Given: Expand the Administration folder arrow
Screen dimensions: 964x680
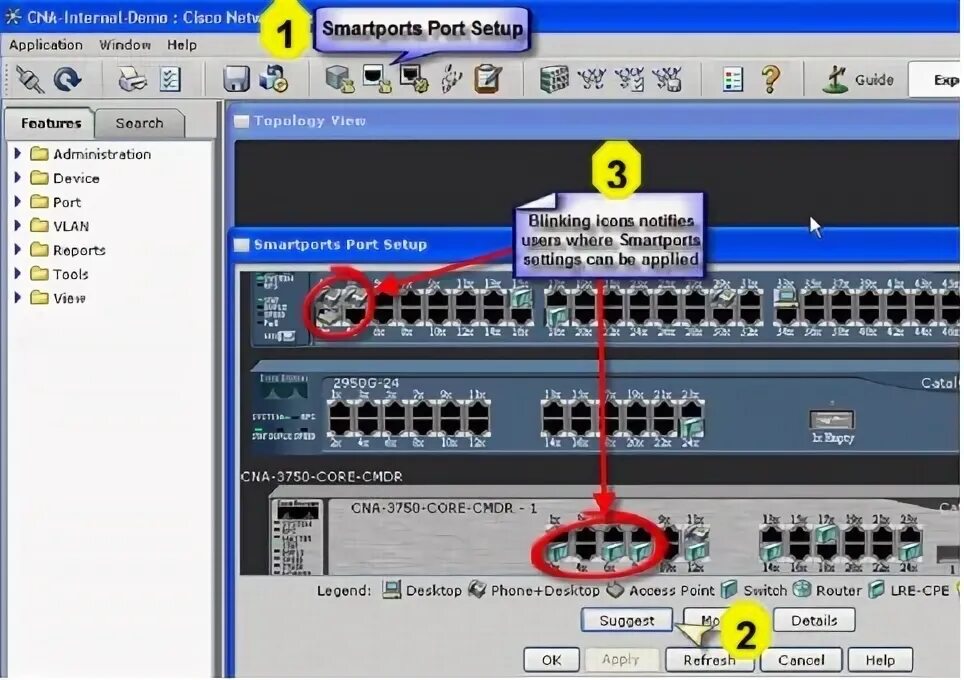Looking at the screenshot, I should pos(18,153).
